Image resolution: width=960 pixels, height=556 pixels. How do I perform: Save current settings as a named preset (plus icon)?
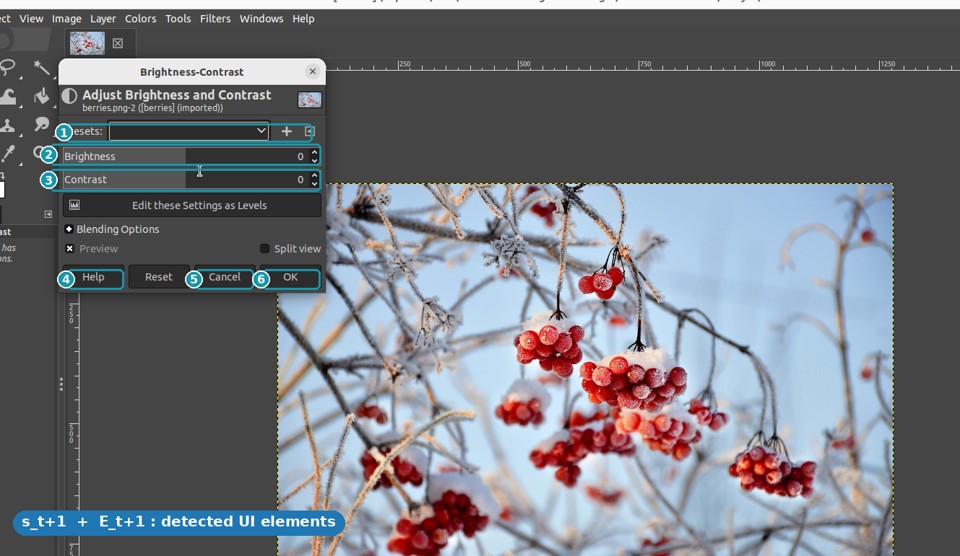287,131
